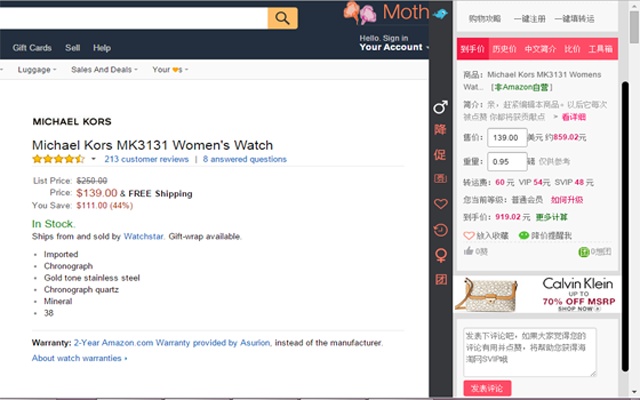Open Help in the navigation bar
The width and height of the screenshot is (640, 400).
click(102, 48)
